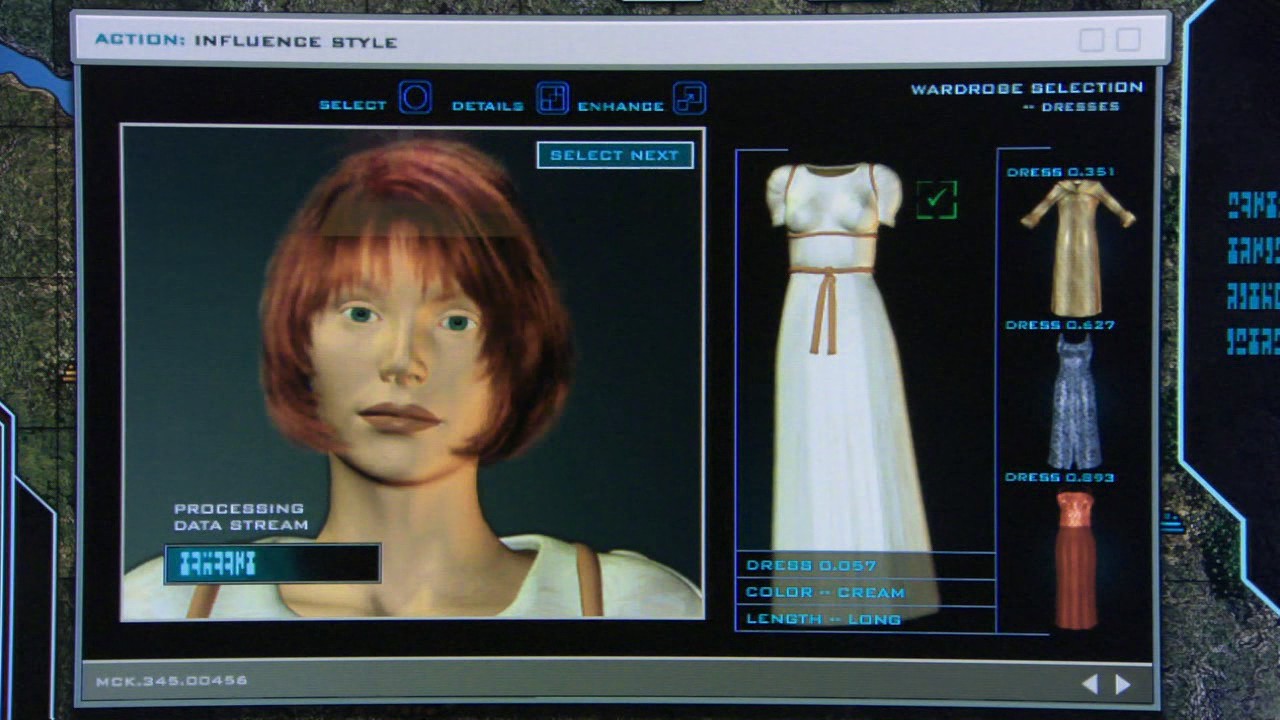Click the DRESS 0.351 label

[1060, 172]
